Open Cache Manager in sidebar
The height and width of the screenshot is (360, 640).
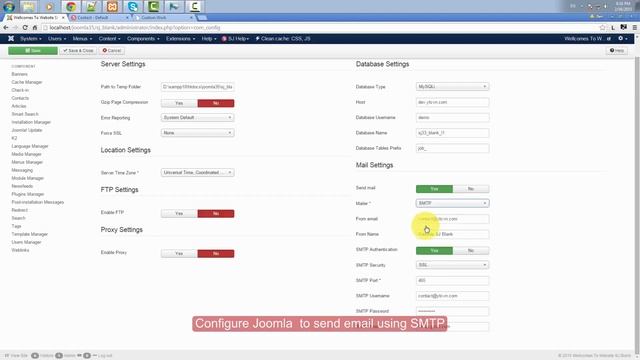pyautogui.click(x=27, y=82)
